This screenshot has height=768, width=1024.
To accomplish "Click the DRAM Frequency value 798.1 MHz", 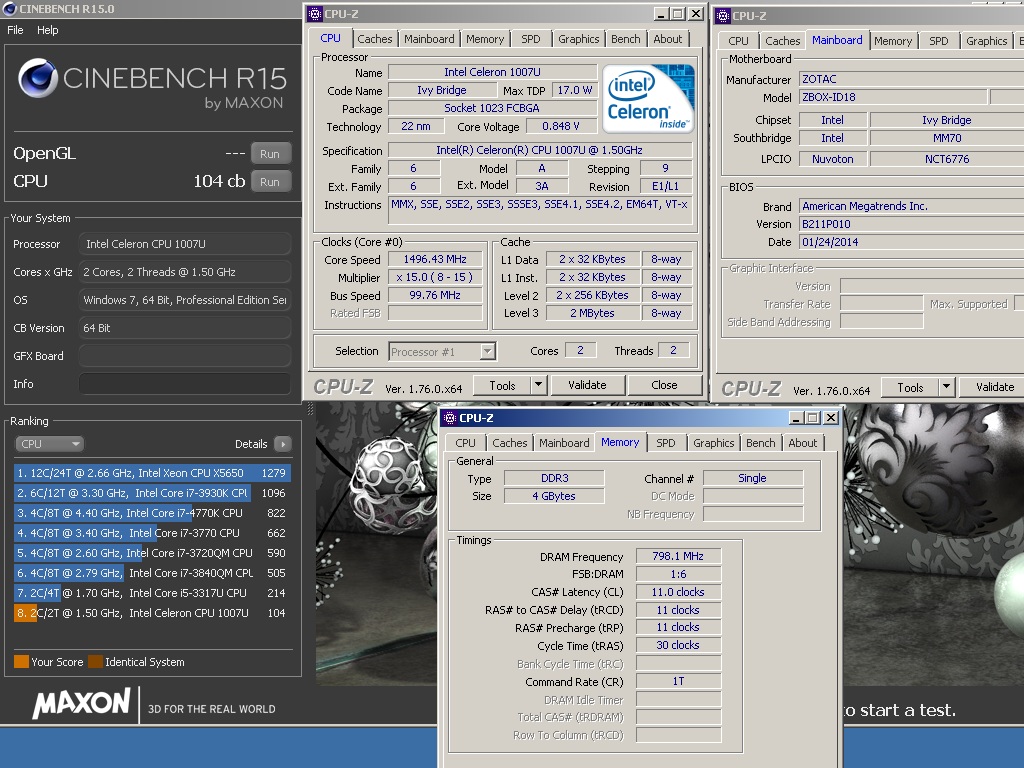I will [678, 556].
